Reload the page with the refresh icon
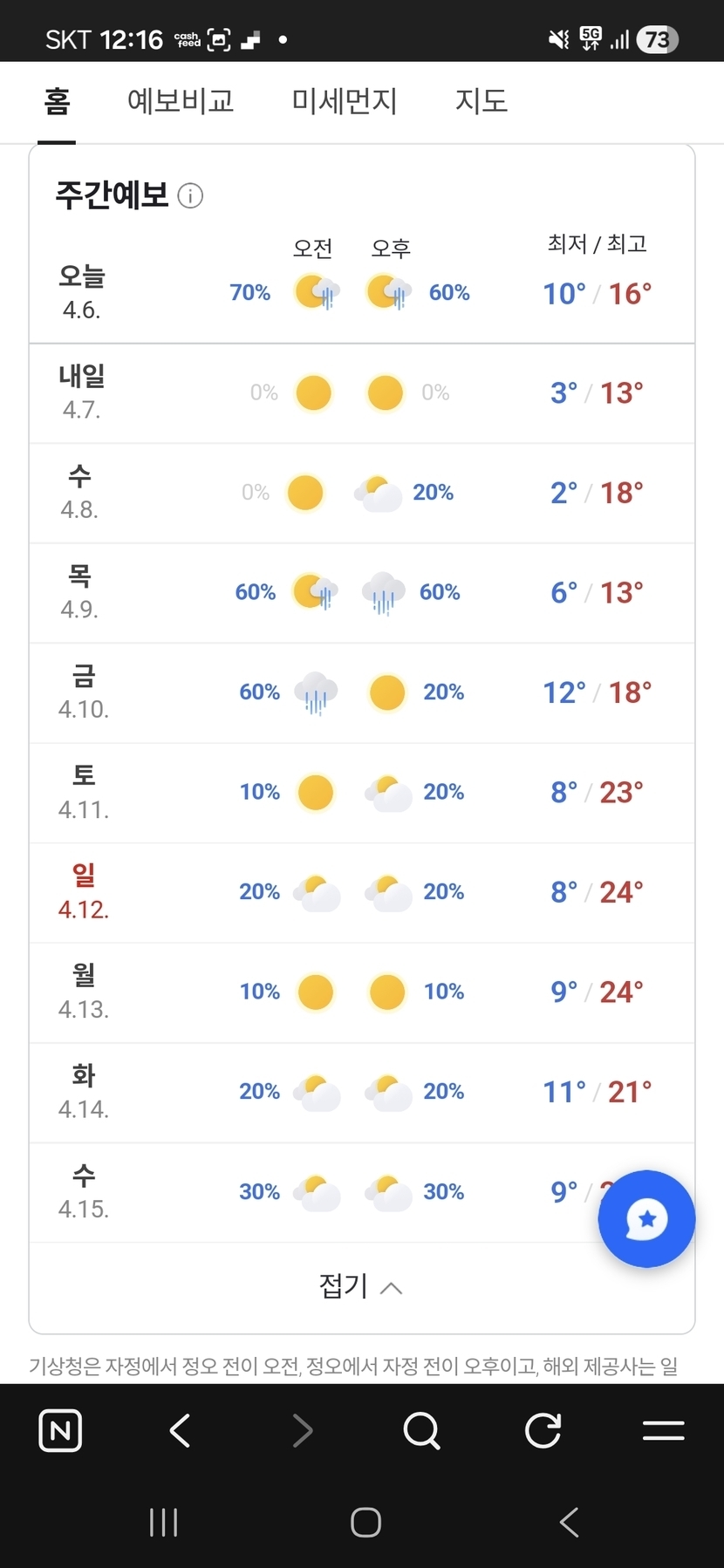724x1568 pixels. point(543,1430)
